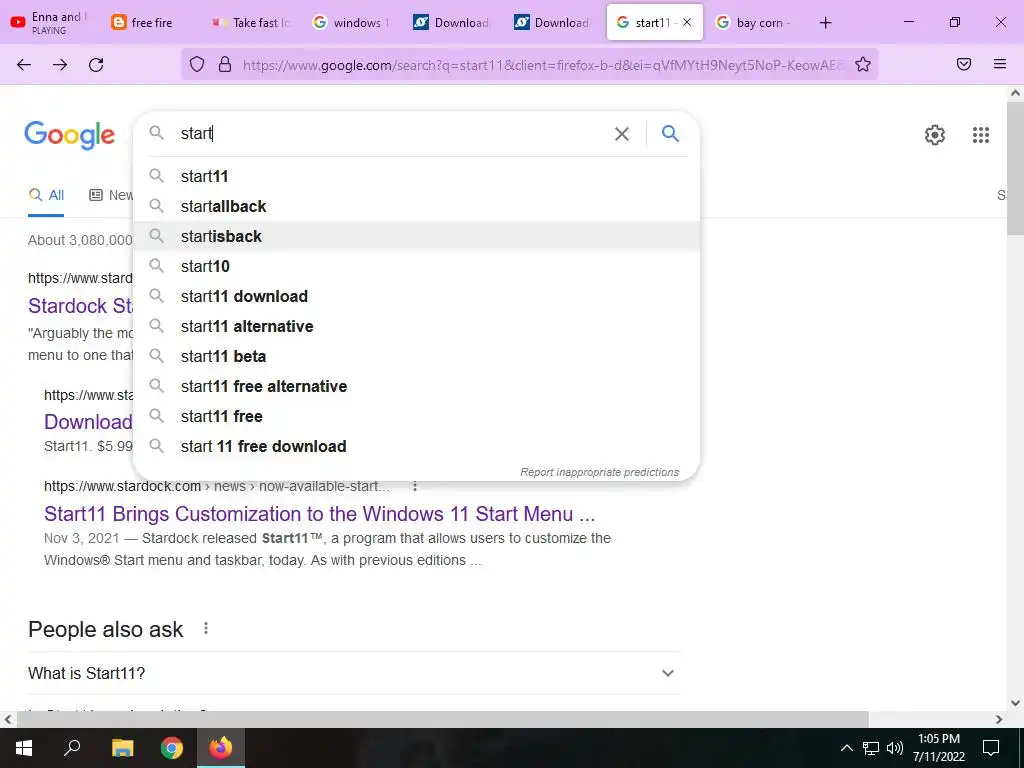This screenshot has height=768, width=1024.
Task: Open result options for stardock.com news result
Action: tap(415, 486)
